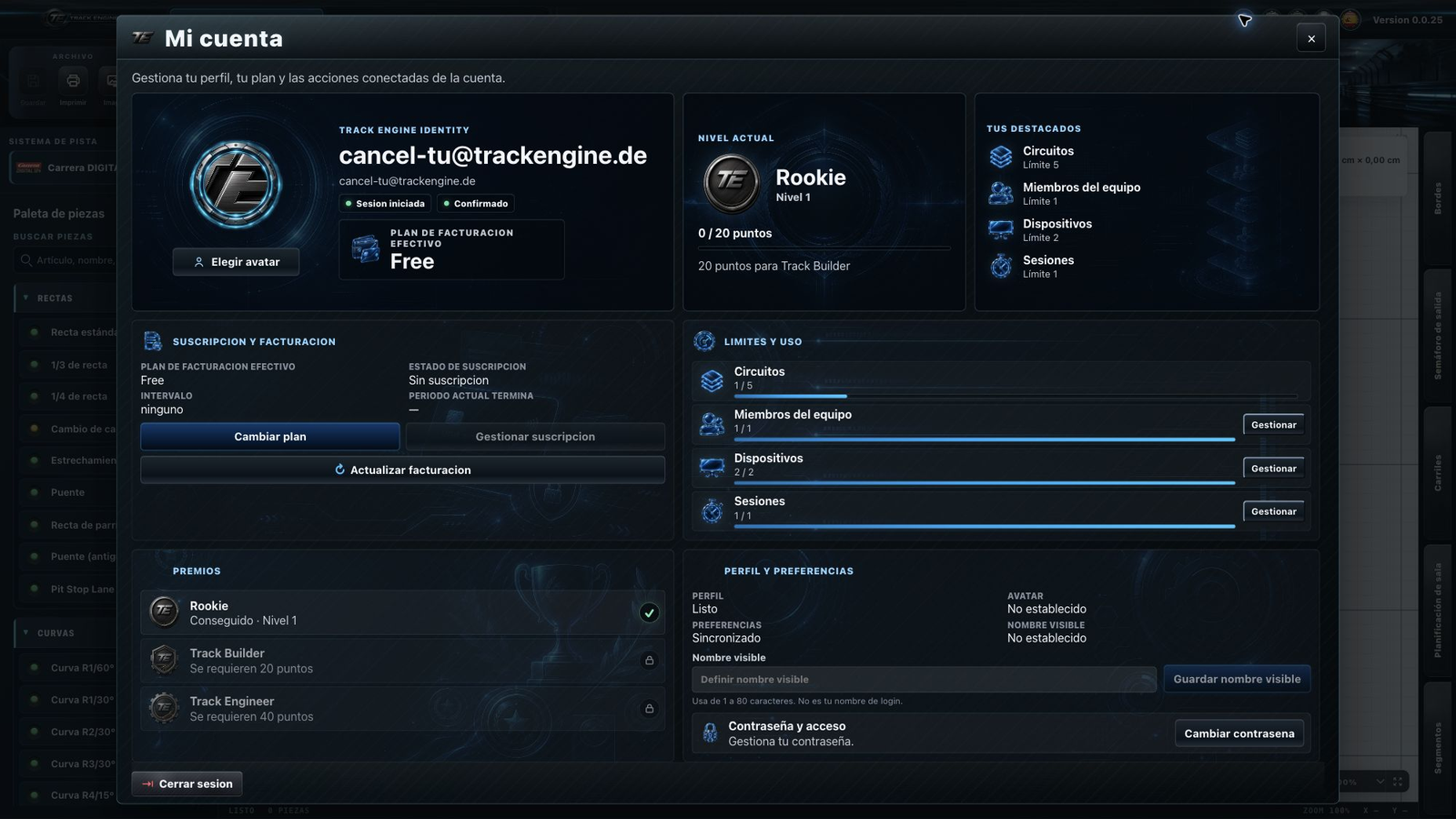
Task: Click the Rookie level badge icon
Action: click(731, 182)
